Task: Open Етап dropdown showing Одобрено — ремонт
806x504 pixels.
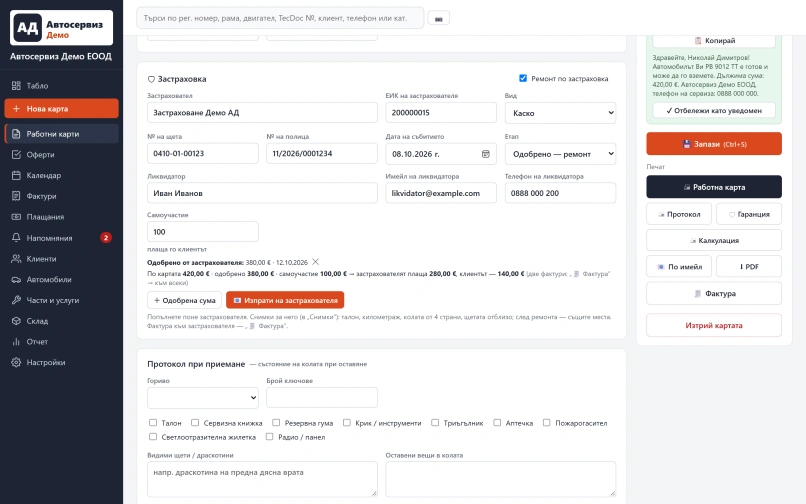Action: coord(560,154)
